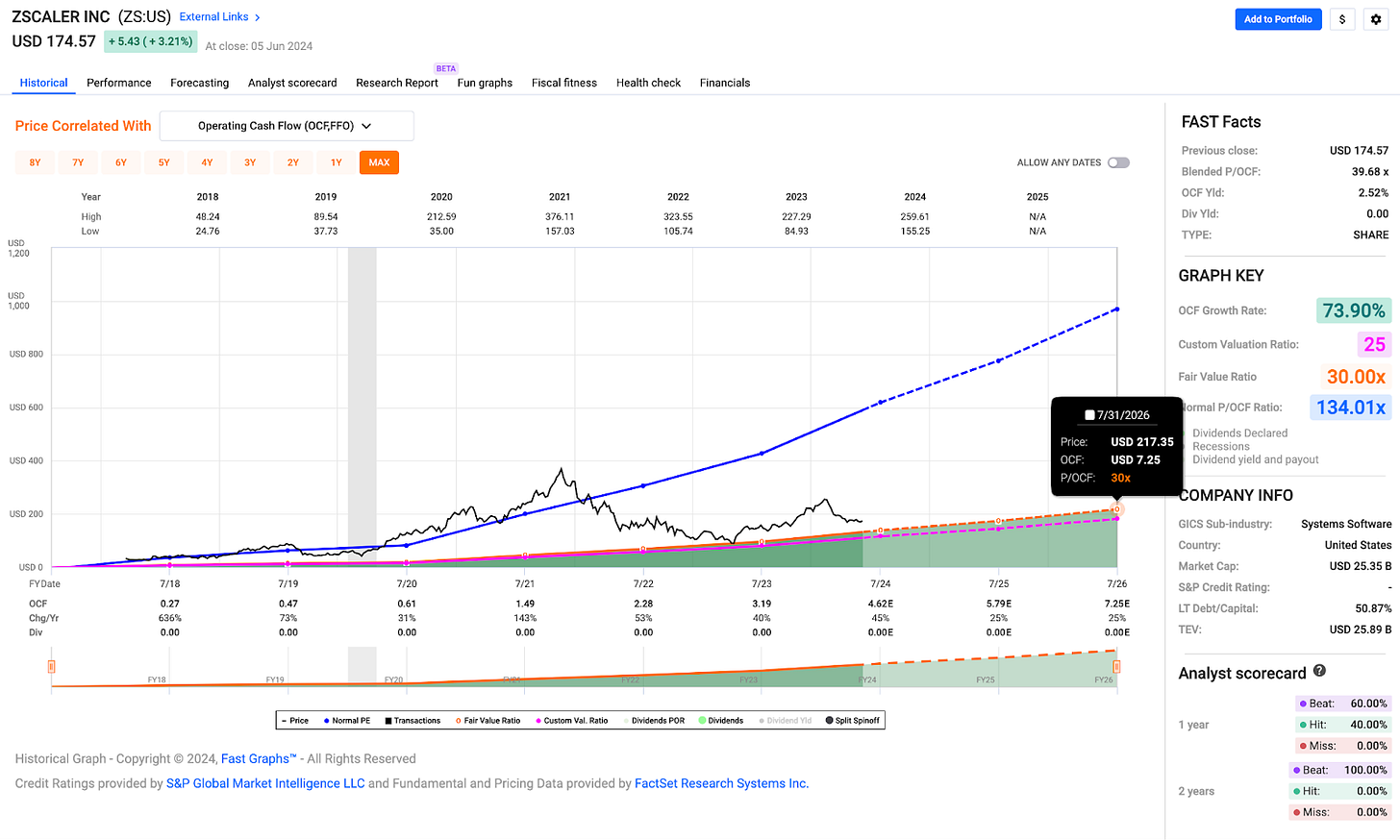
Task: Open the Health check tab
Action: click(x=648, y=83)
